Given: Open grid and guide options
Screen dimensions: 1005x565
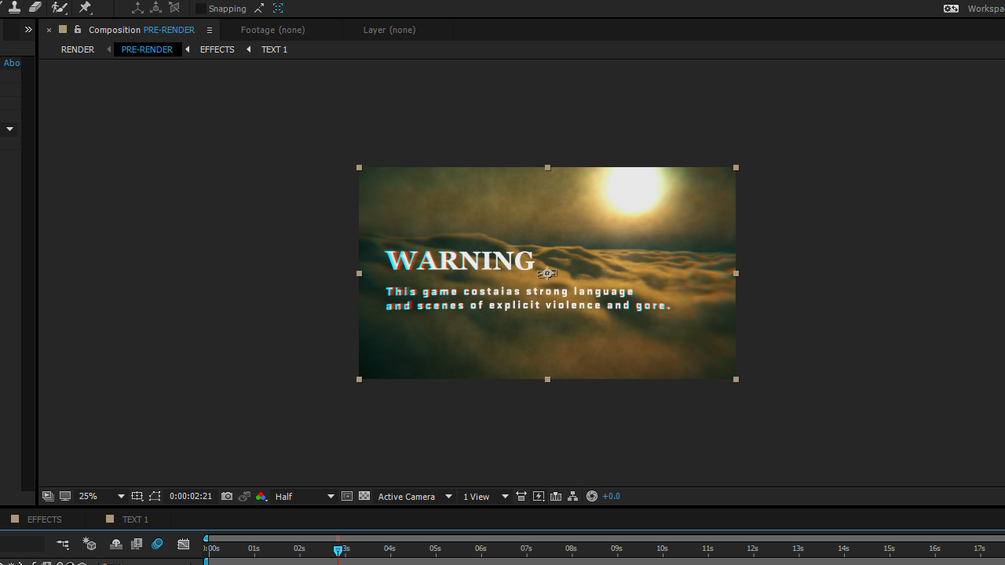Looking at the screenshot, I should pyautogui.click(x=137, y=496).
